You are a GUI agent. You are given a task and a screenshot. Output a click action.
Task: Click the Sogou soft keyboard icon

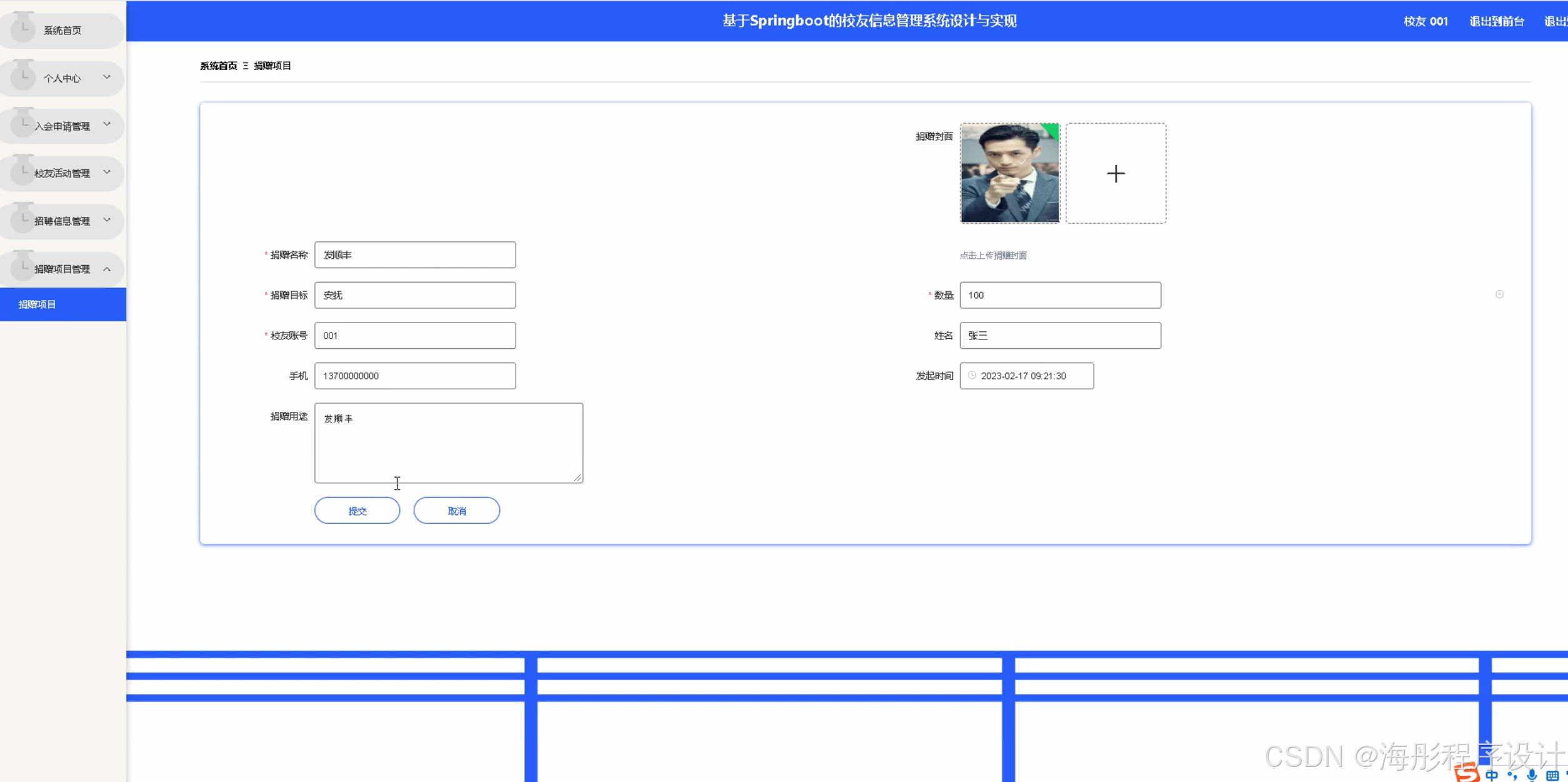coord(1552,775)
